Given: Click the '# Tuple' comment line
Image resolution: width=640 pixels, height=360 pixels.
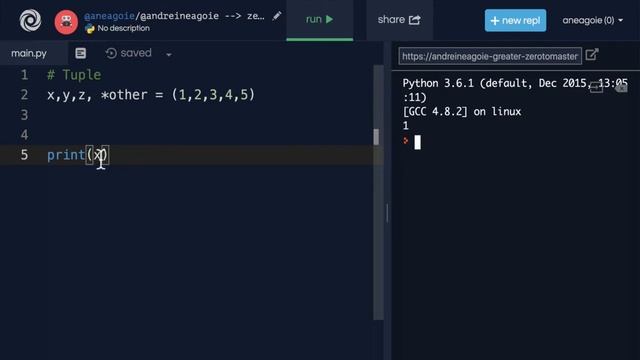Looking at the screenshot, I should [x=74, y=75].
